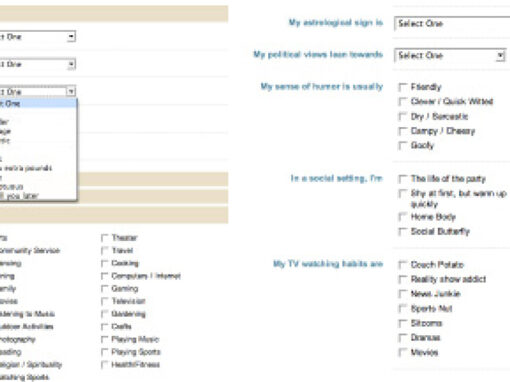Tick the News Junkie checkbox

pyautogui.click(x=403, y=294)
